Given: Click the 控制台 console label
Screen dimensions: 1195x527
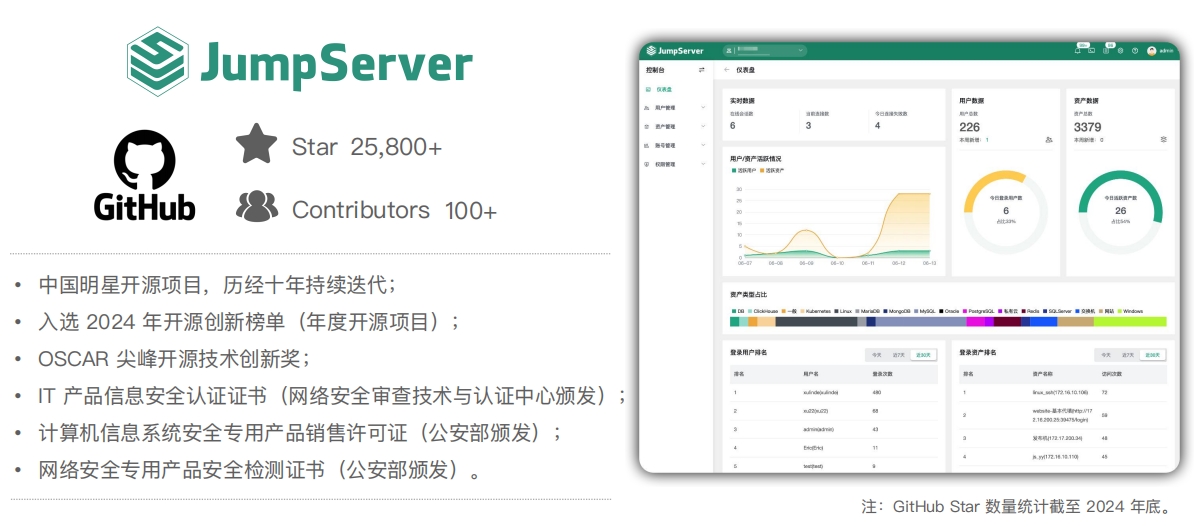Looking at the screenshot, I should [655, 69].
